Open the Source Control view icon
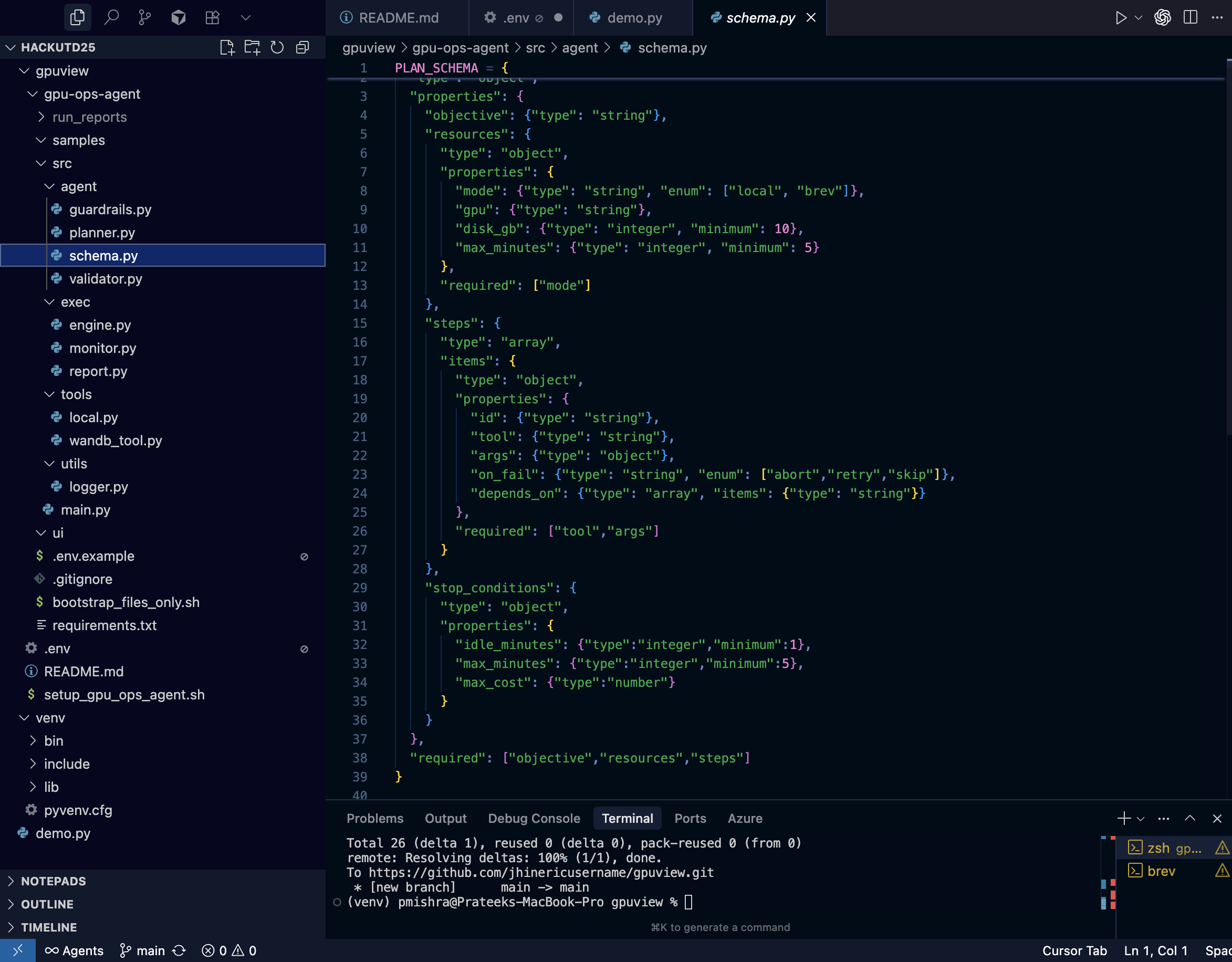This screenshot has width=1232, height=962. pyautogui.click(x=144, y=17)
